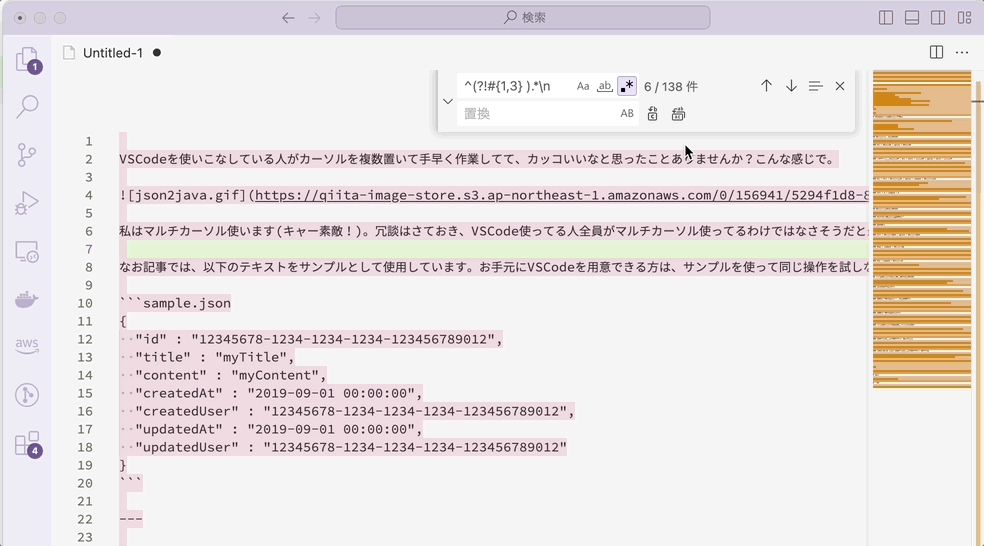Split the editor to the right
This screenshot has width=984, height=546.
pyautogui.click(x=936, y=53)
